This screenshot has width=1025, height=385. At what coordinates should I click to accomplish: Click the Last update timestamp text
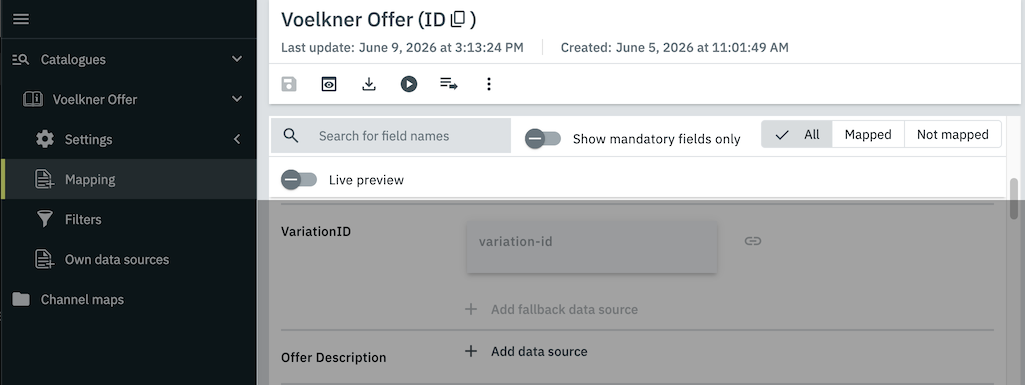[x=402, y=47]
